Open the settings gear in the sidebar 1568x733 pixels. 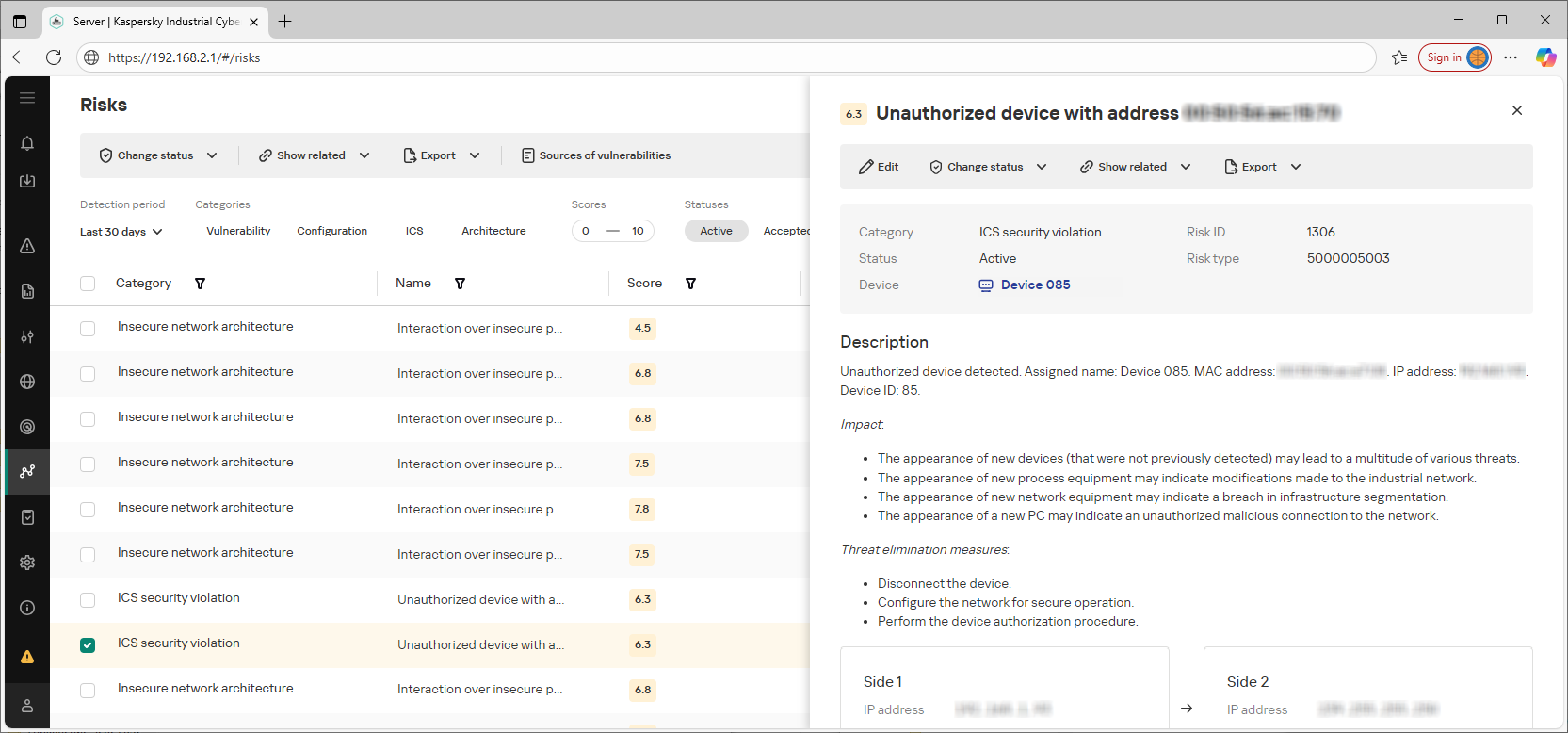27,562
